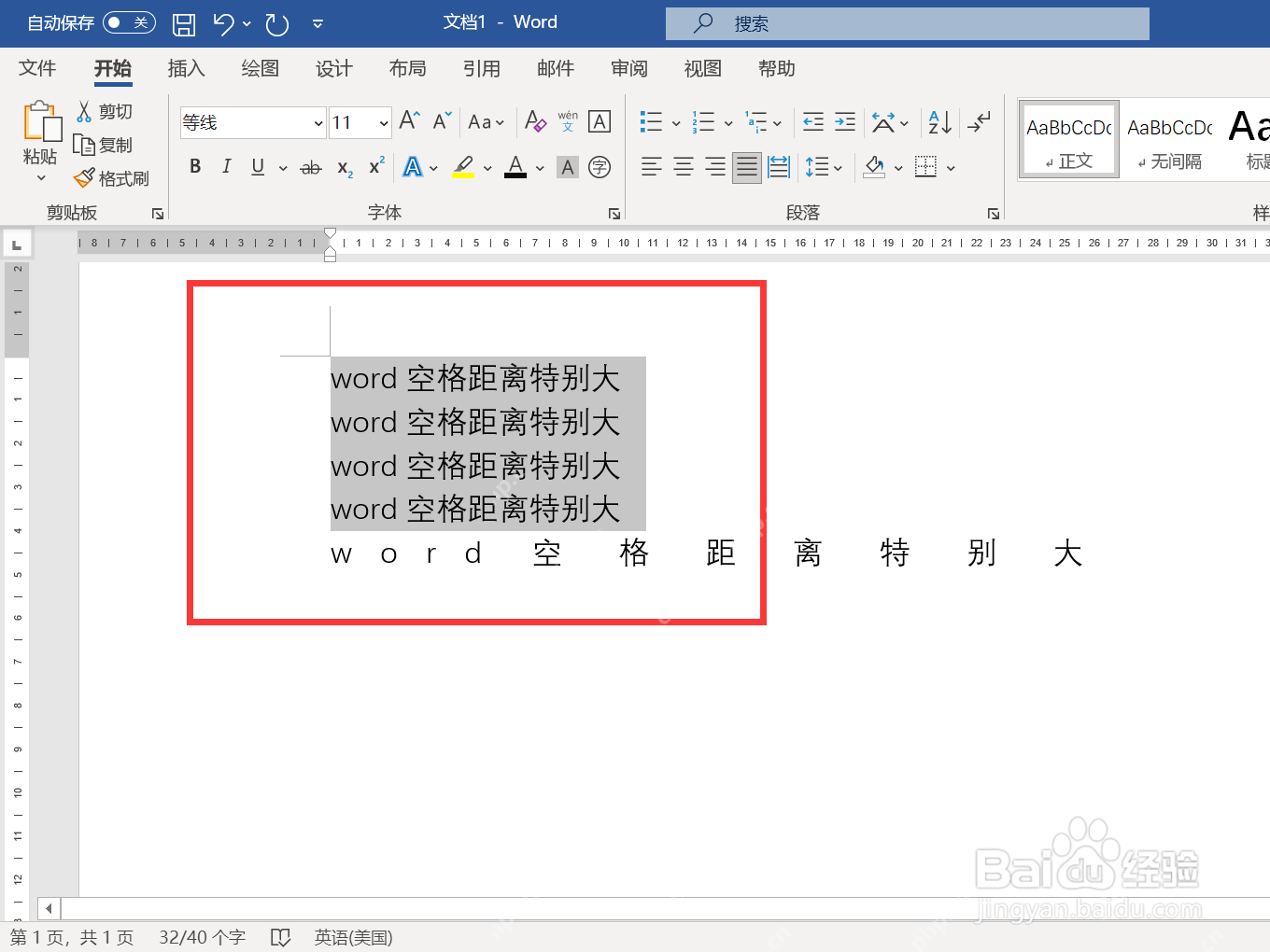
Task: Click the Phonetic Guide (wén) icon
Action: 568,121
